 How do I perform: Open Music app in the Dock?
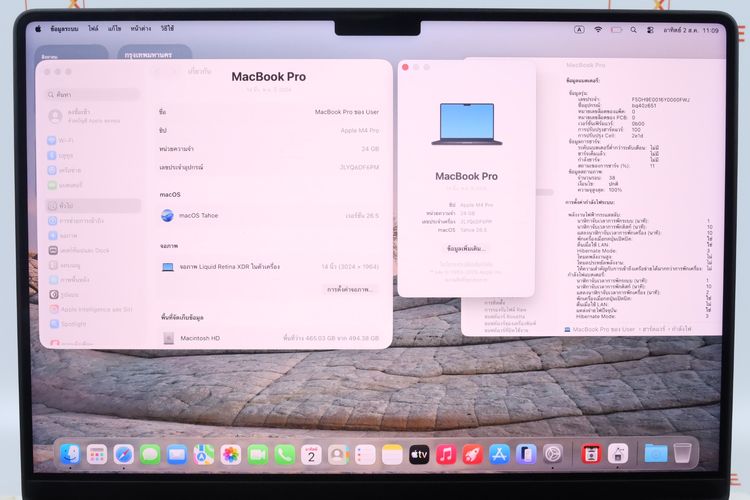[446, 454]
